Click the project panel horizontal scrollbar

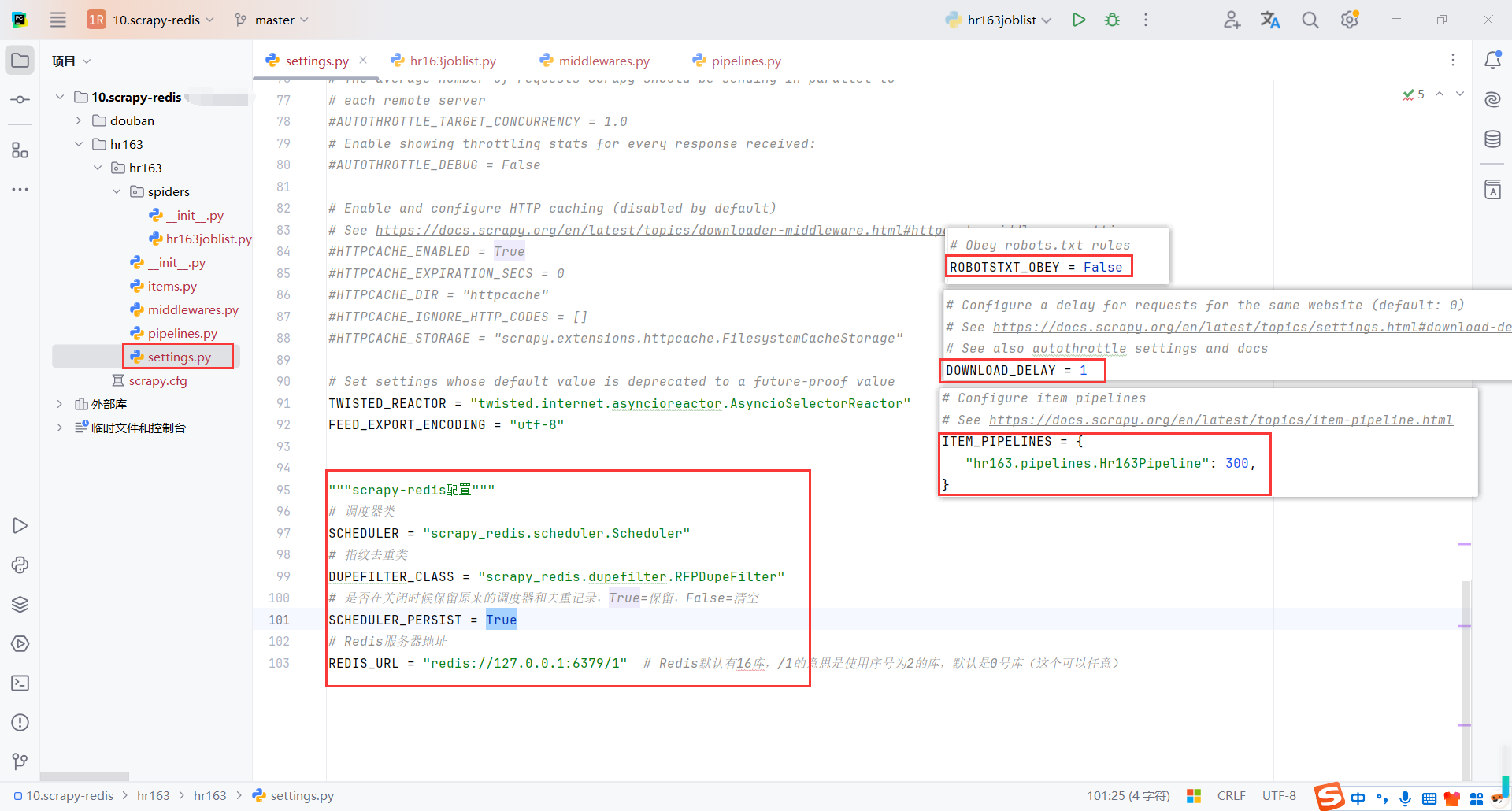[84, 776]
